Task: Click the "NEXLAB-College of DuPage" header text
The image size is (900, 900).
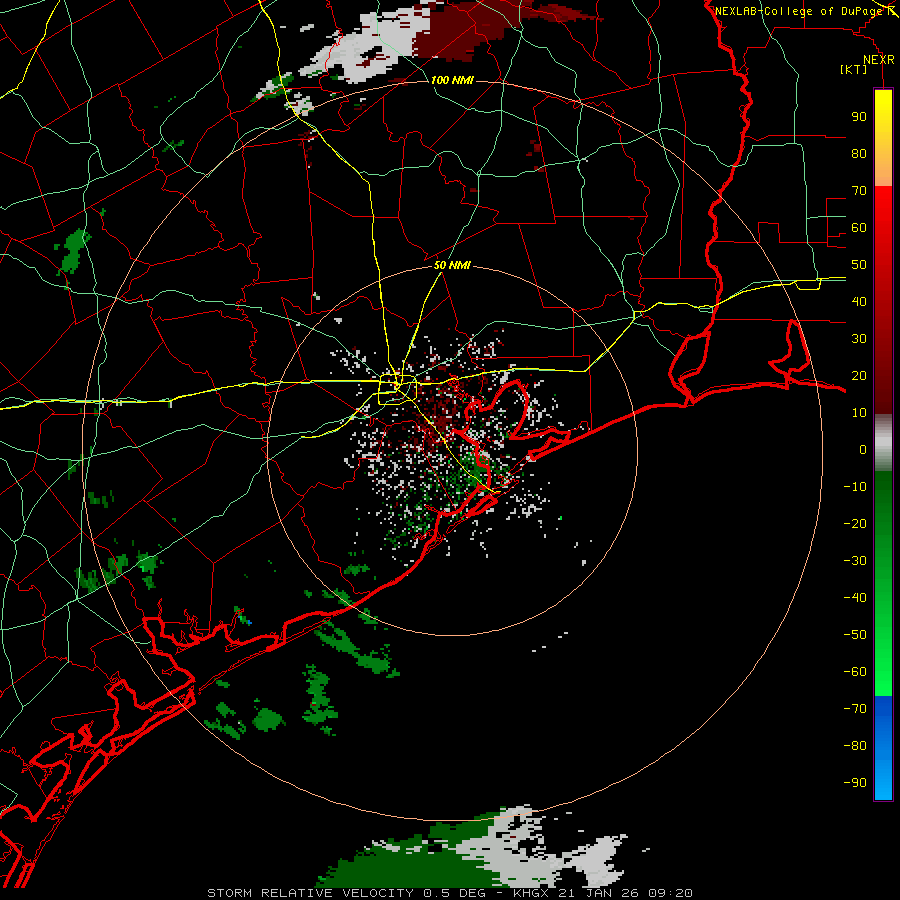Action: tap(798, 11)
